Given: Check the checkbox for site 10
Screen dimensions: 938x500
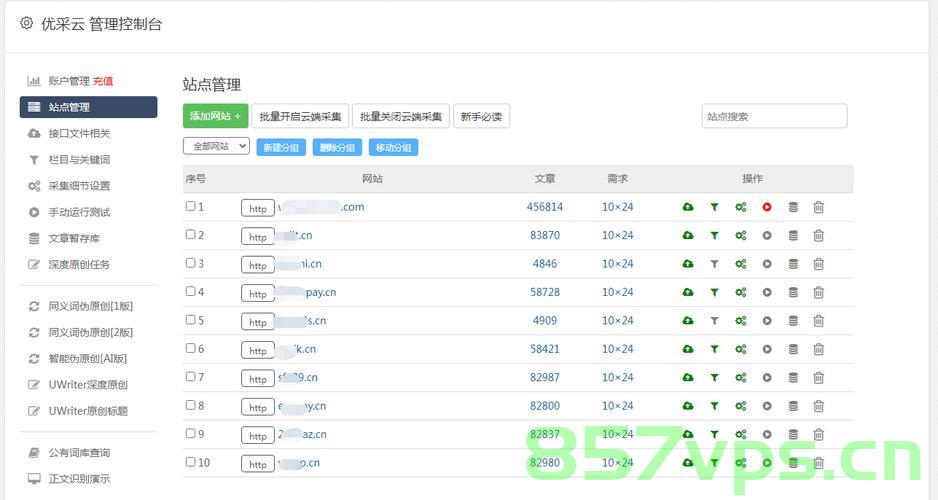Looking at the screenshot, I should point(190,461).
